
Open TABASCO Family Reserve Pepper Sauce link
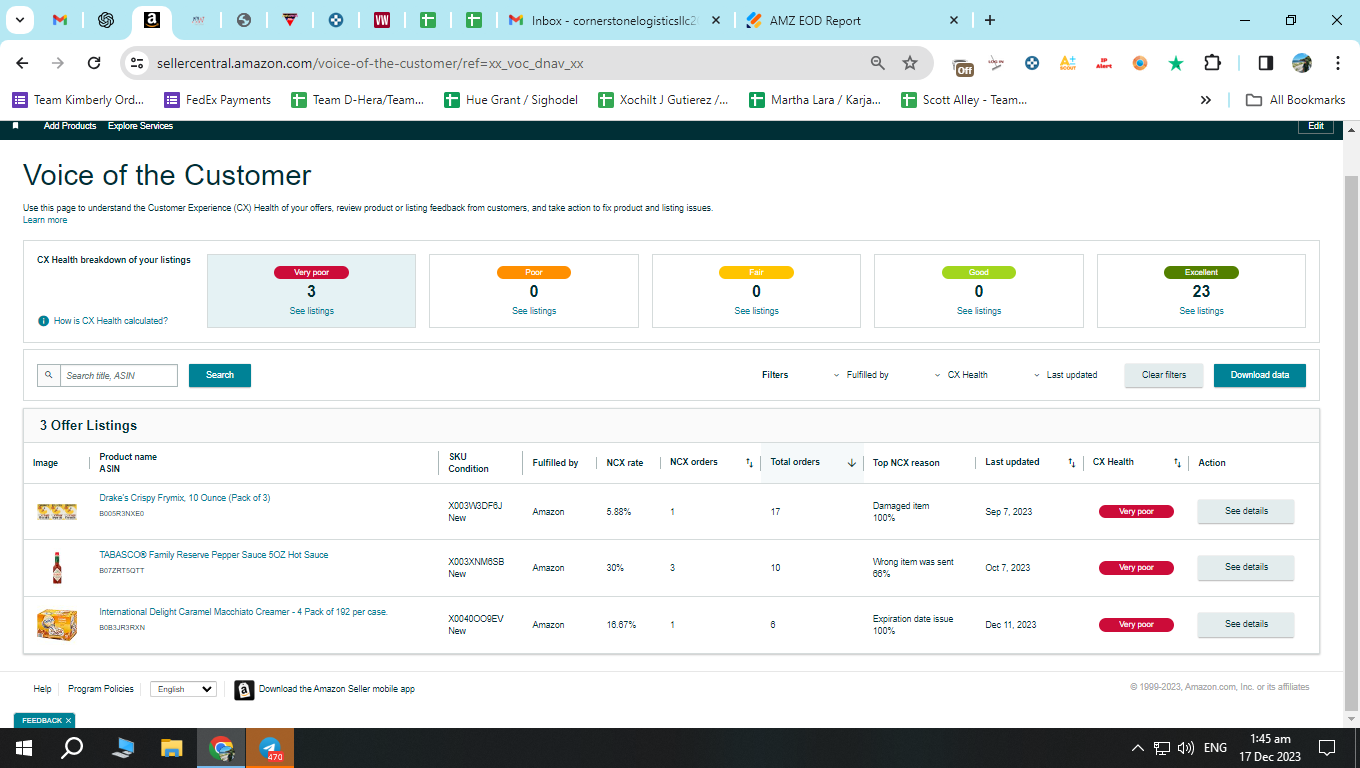click(x=213, y=555)
